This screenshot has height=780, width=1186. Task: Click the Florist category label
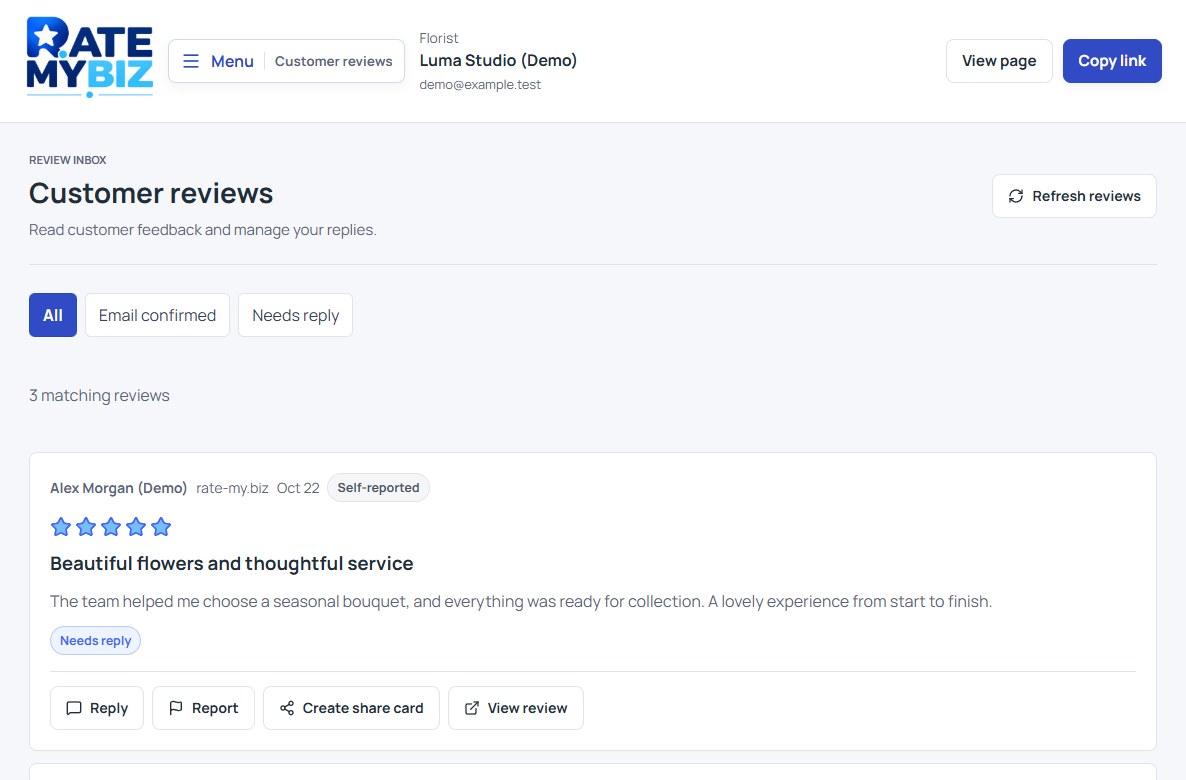point(439,38)
